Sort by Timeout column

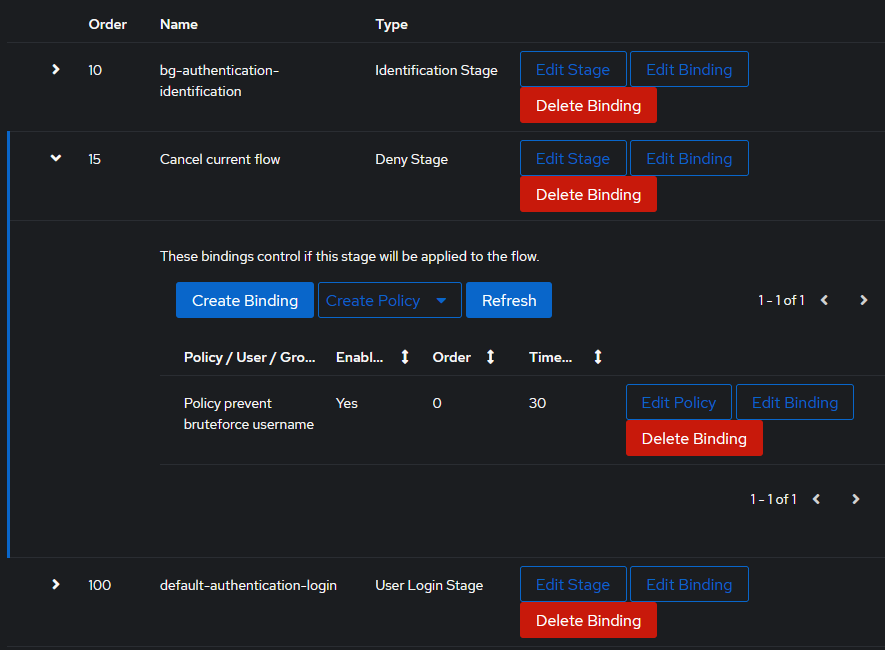pos(598,357)
